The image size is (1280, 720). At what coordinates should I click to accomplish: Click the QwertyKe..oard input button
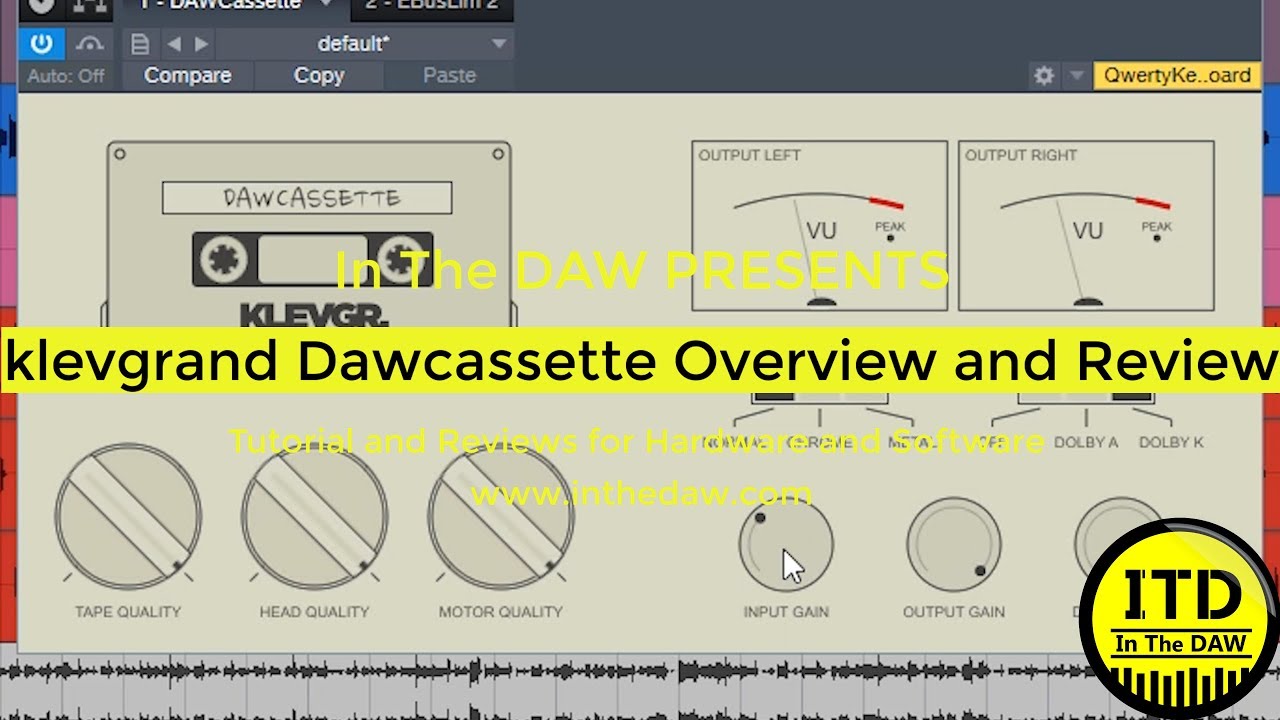[1177, 76]
